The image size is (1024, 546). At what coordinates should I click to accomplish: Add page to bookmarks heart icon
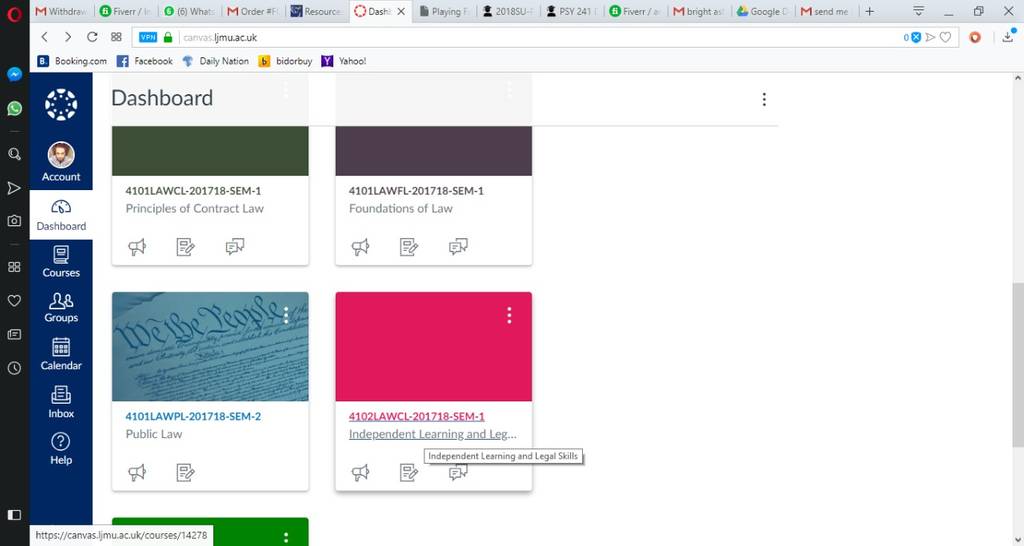(945, 37)
